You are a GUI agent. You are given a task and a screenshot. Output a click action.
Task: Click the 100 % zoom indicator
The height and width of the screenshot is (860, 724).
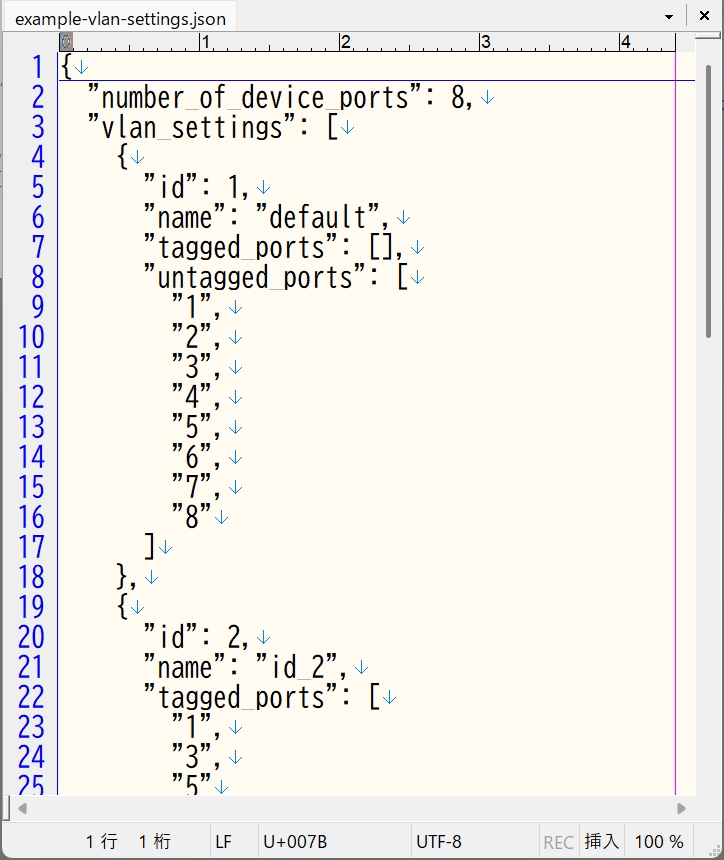(659, 842)
